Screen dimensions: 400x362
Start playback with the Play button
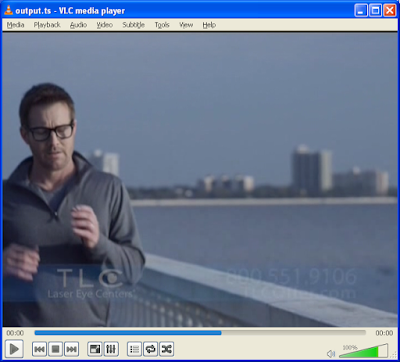(x=14, y=349)
